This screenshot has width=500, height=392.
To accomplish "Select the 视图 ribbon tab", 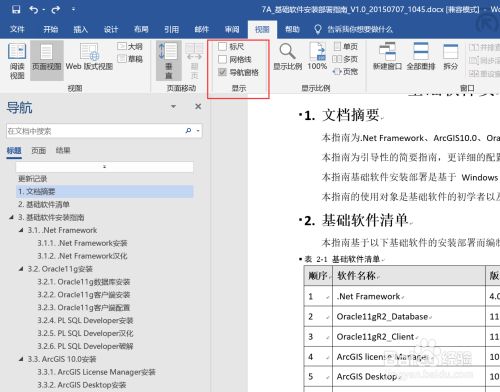I will [262, 29].
